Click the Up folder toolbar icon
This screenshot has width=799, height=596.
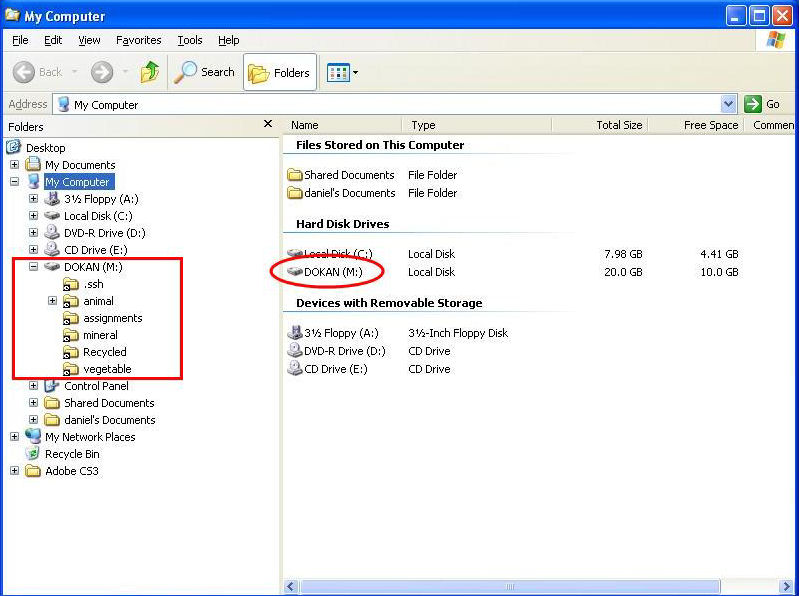[x=150, y=72]
